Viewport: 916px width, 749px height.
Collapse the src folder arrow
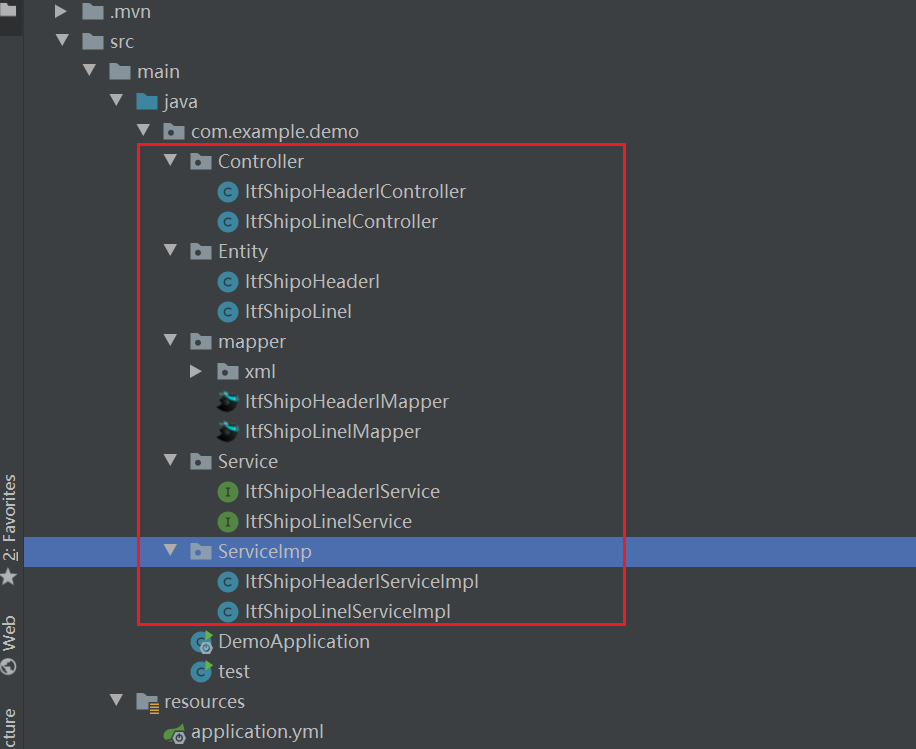62,40
